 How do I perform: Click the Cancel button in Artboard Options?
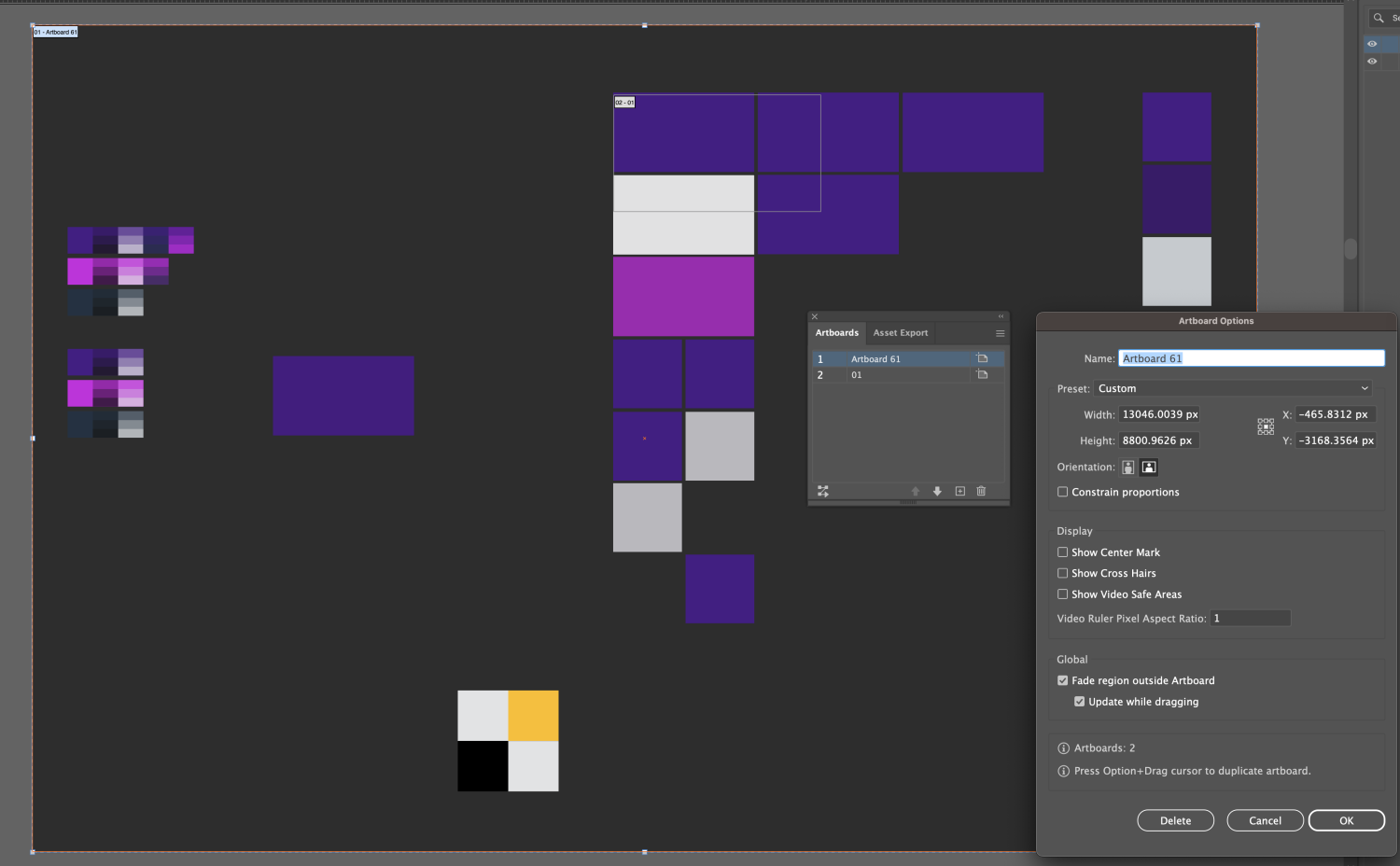coord(1265,820)
